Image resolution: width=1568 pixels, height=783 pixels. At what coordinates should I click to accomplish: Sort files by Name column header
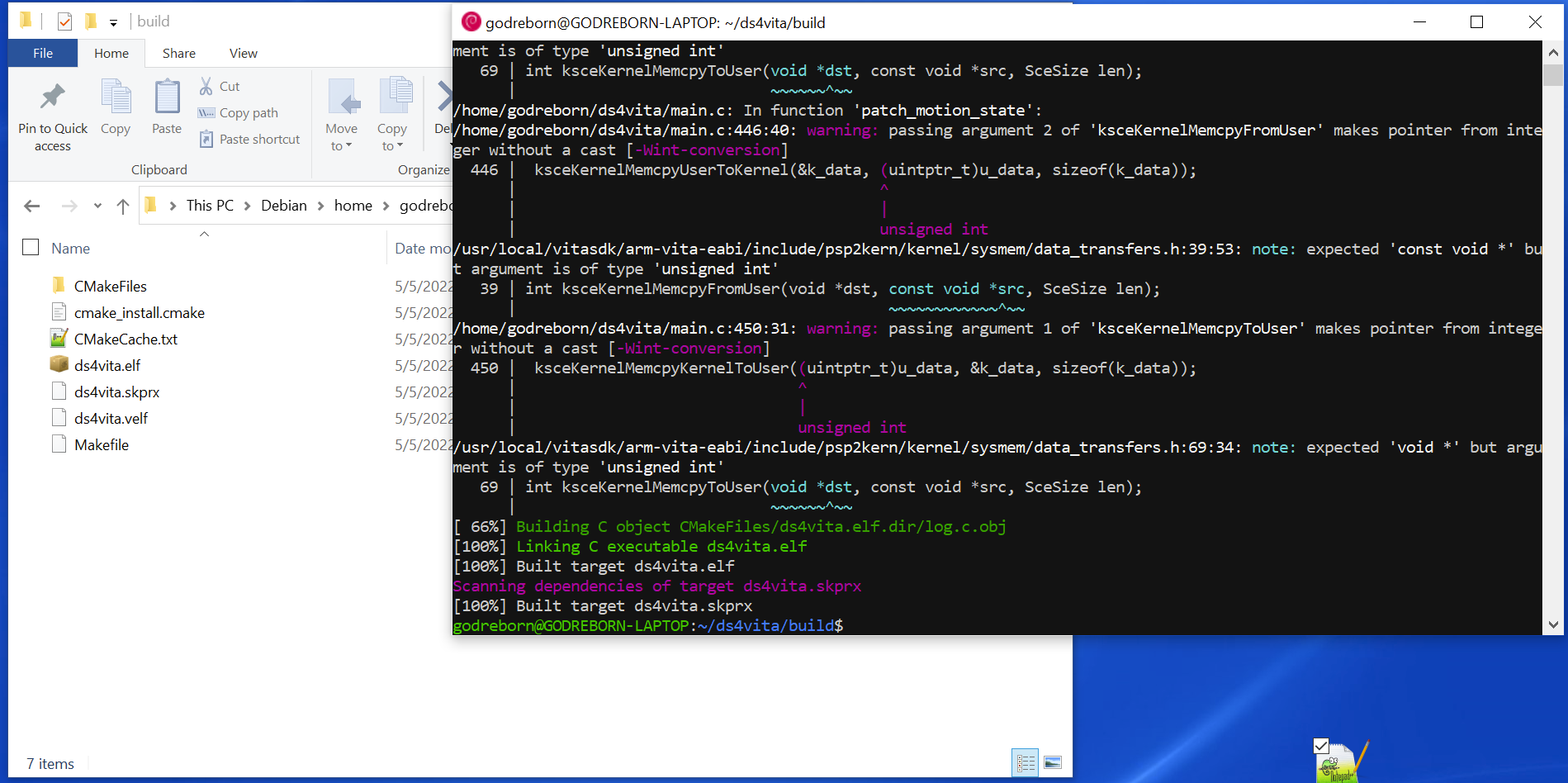click(x=71, y=249)
